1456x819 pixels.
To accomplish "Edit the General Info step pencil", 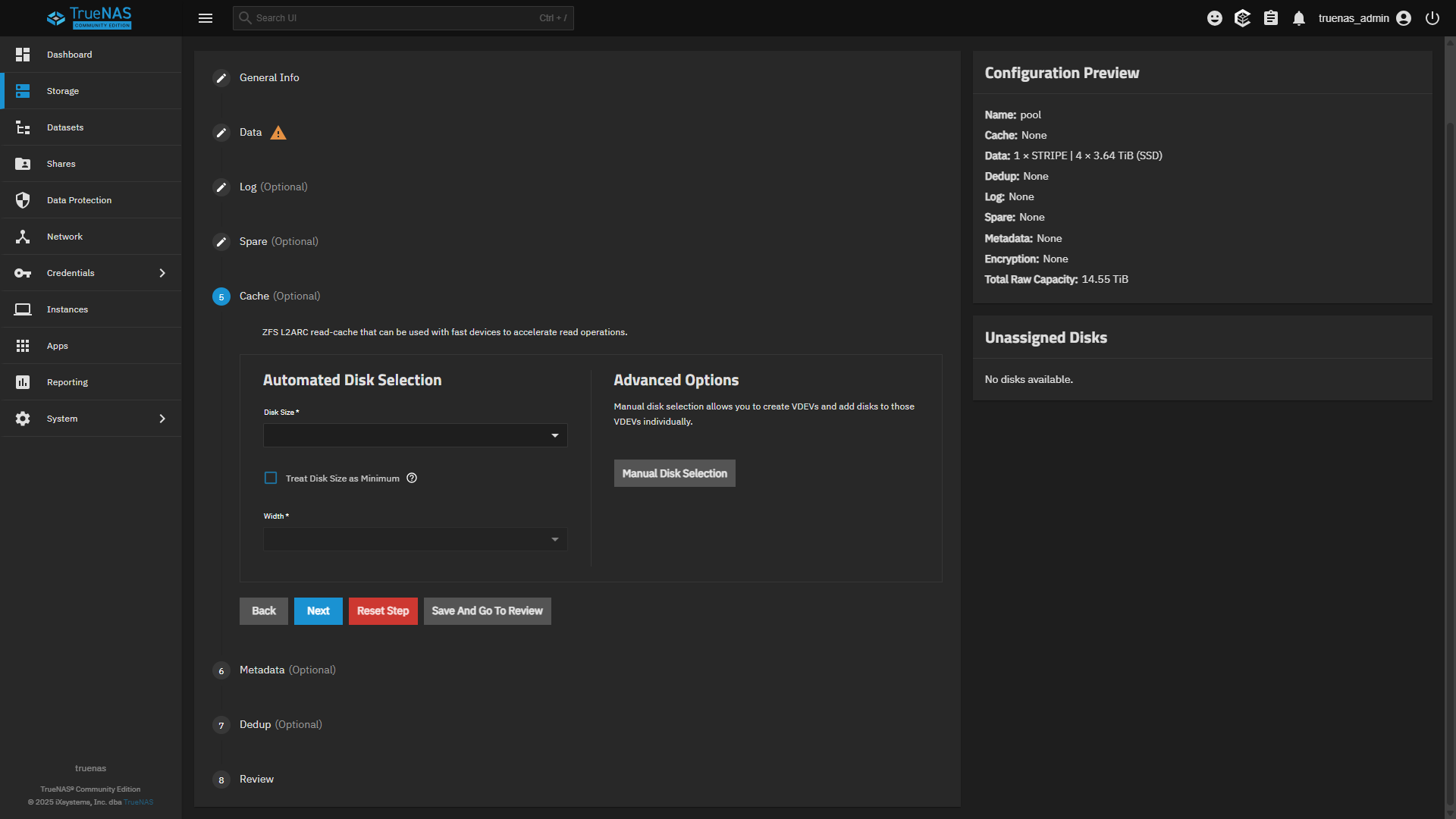I will [221, 78].
